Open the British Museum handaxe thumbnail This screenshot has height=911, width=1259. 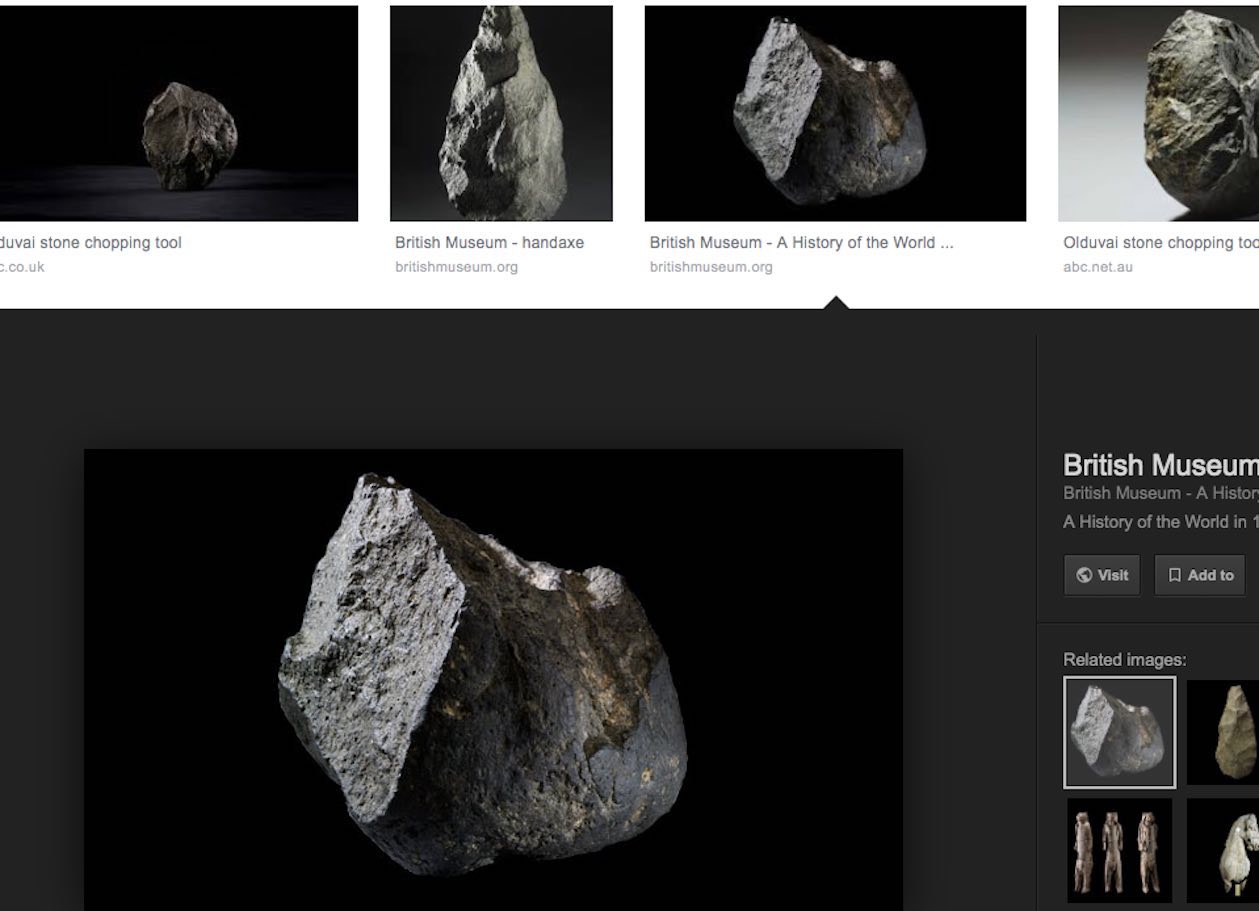pyautogui.click(x=501, y=113)
